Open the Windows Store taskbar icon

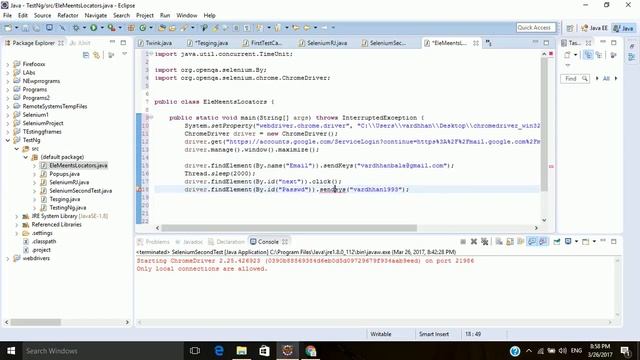click(x=264, y=351)
